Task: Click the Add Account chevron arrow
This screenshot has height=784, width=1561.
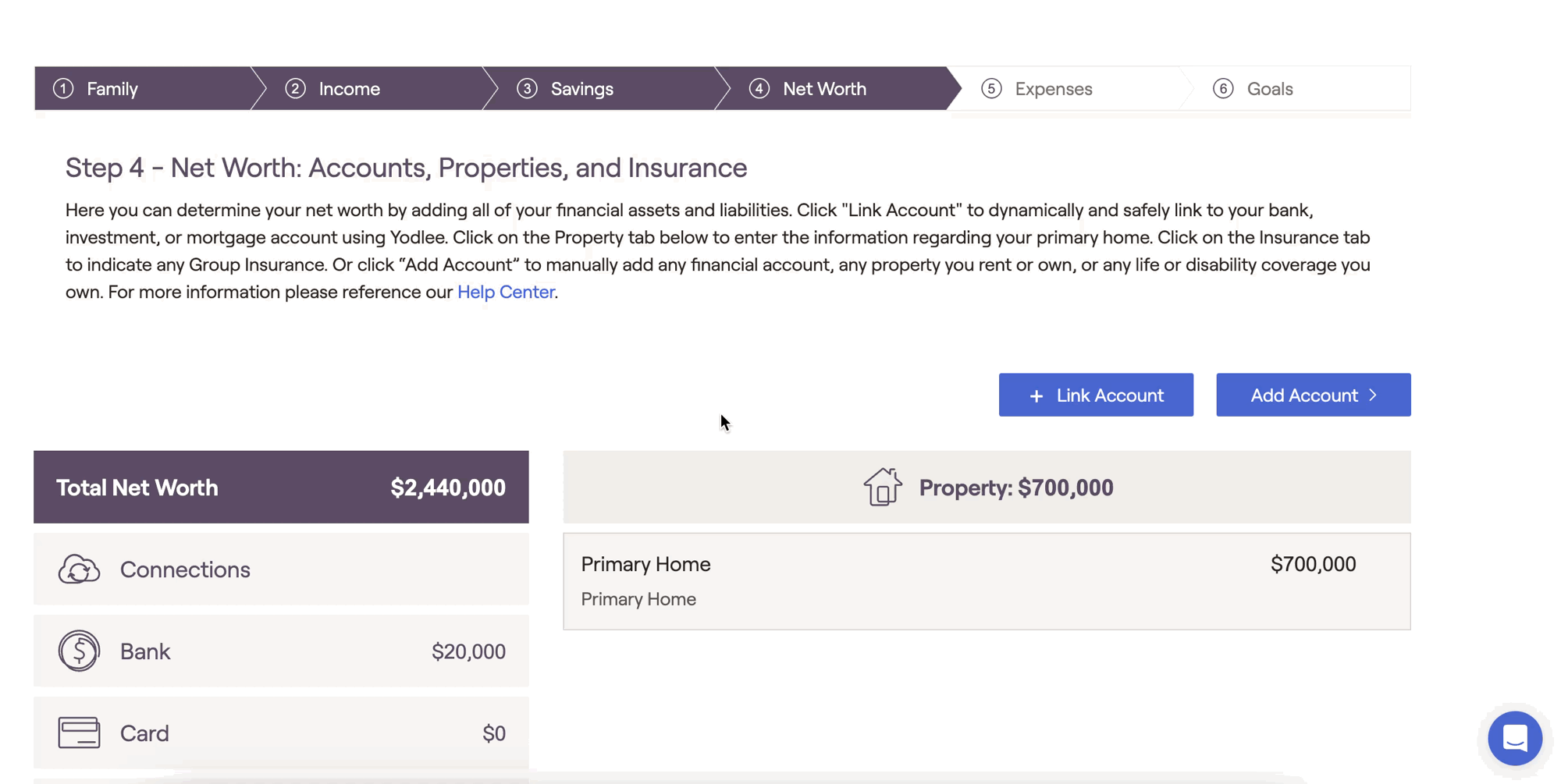Action: (x=1373, y=395)
